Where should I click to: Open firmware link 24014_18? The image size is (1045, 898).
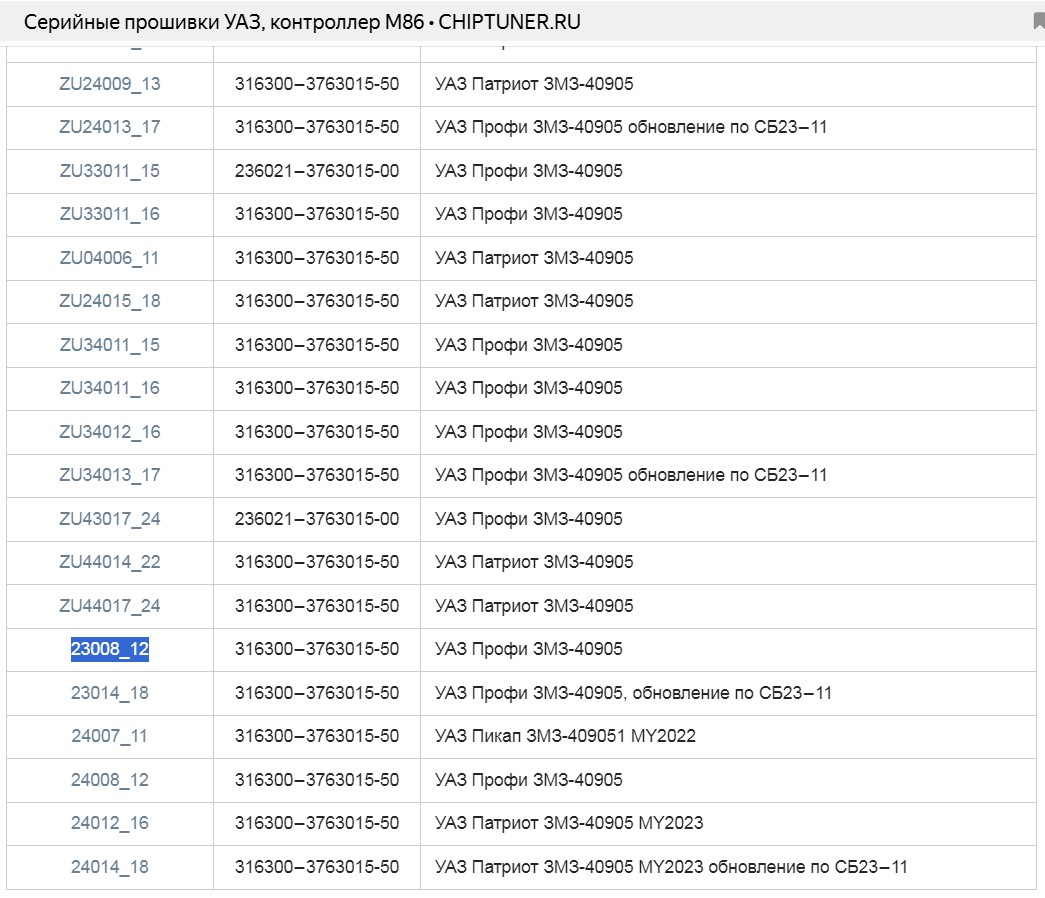click(x=109, y=867)
